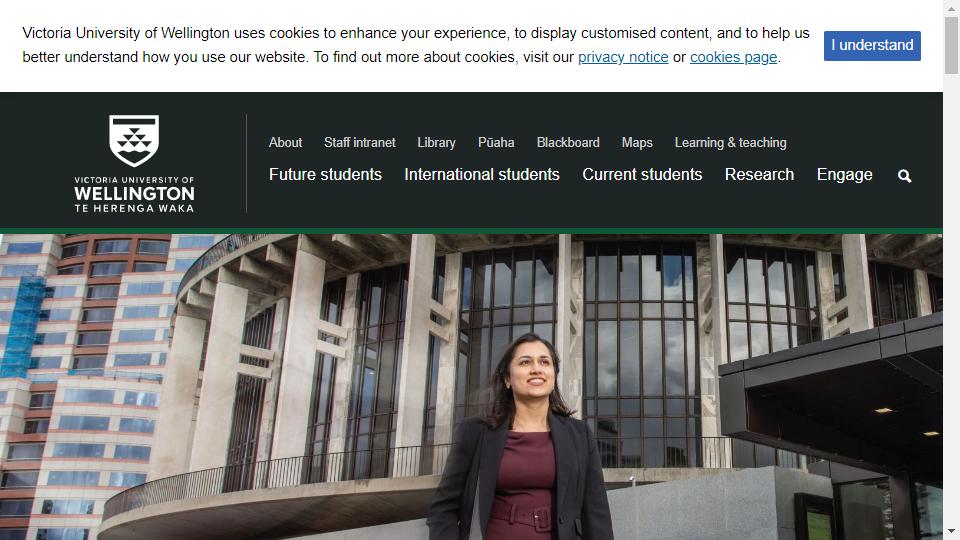Click the scrollbar up arrow
The height and width of the screenshot is (540, 960).
coord(951,8)
